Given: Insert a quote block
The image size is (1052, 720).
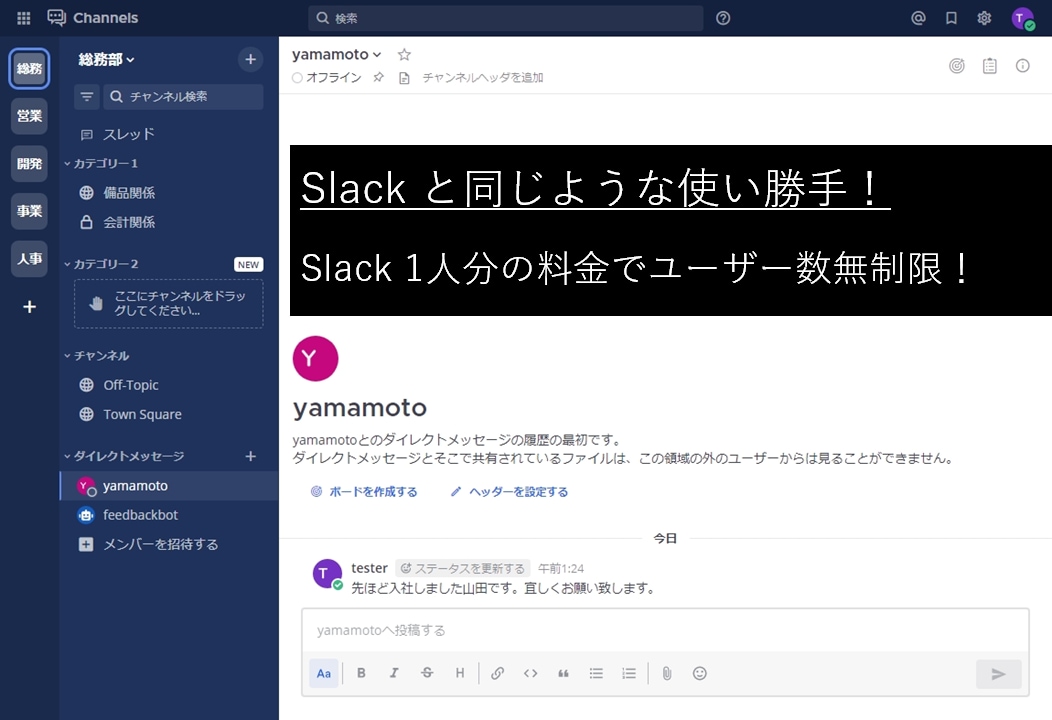Looking at the screenshot, I should 563,673.
